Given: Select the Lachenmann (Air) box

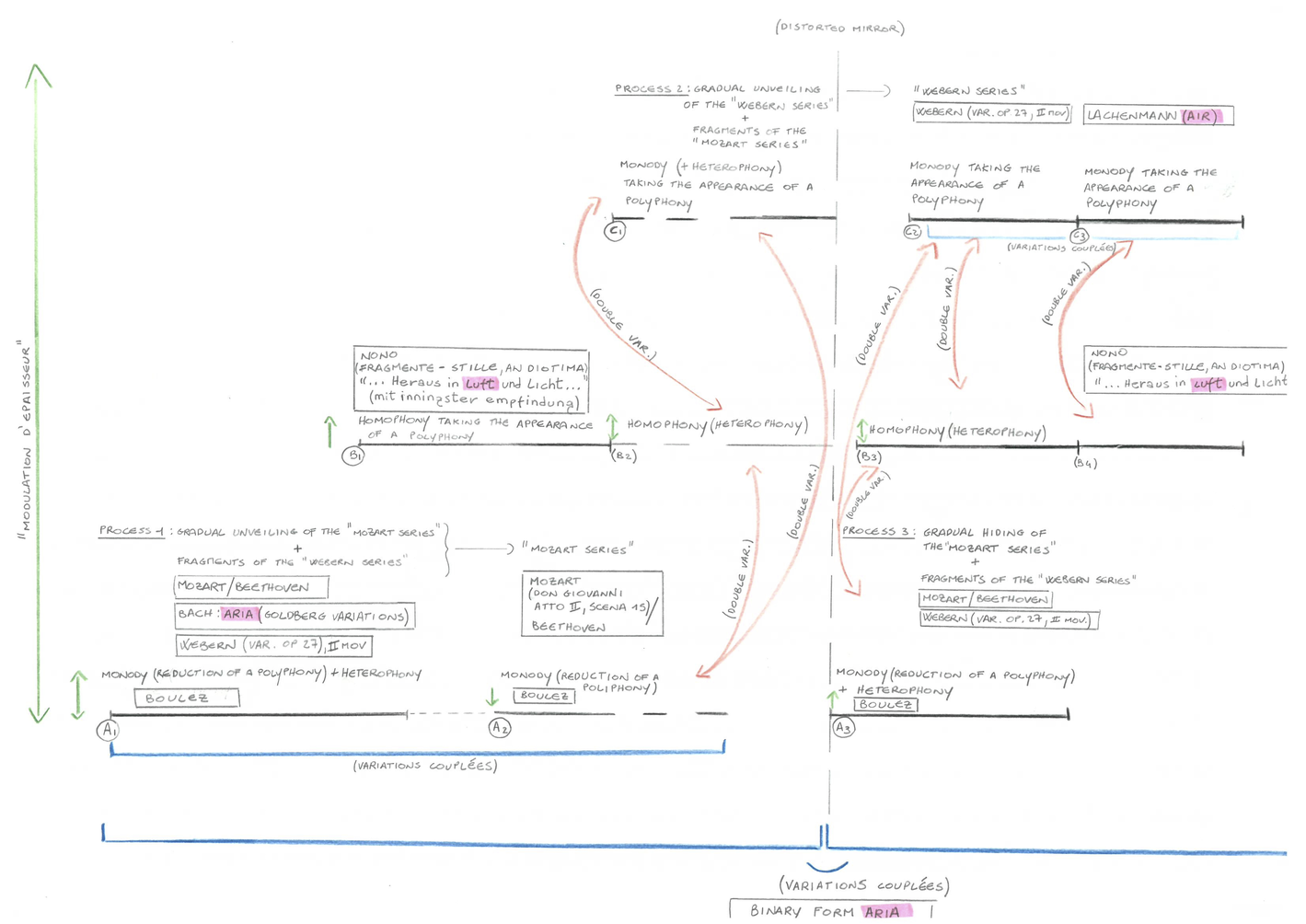Looking at the screenshot, I should point(1157,116).
